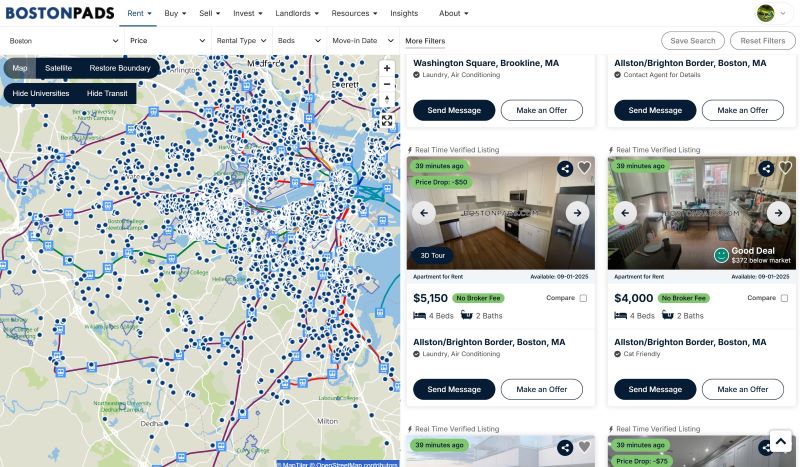The width and height of the screenshot is (800, 467).
Task: Click Price Drop: -$50 badge
Action: [x=441, y=182]
